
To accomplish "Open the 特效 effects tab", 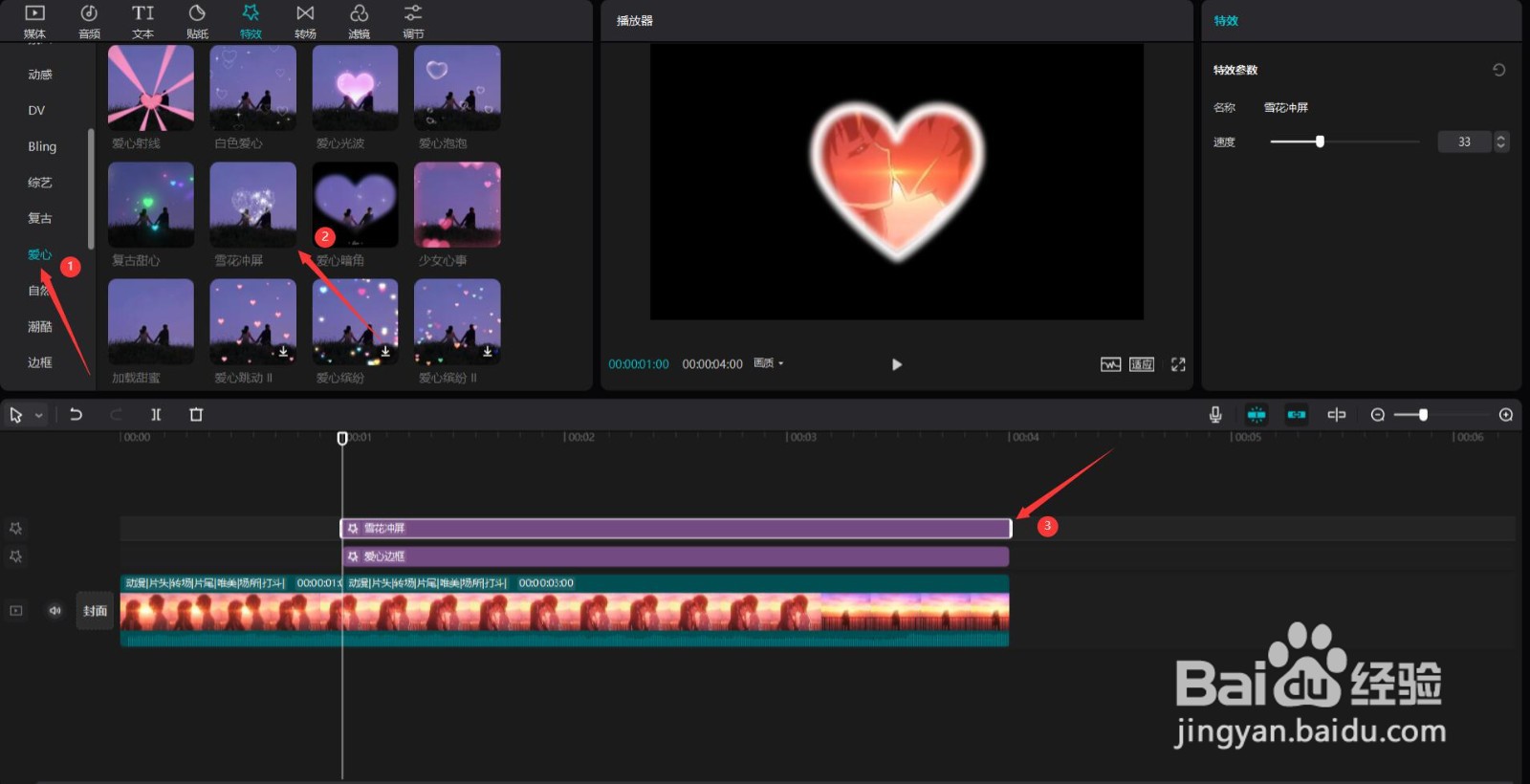I will (251, 21).
